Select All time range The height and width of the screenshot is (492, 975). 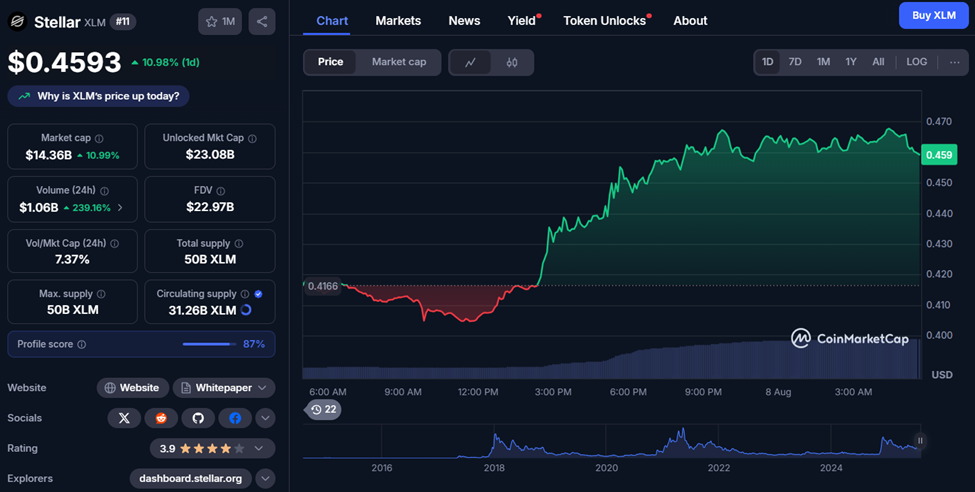pyautogui.click(x=878, y=62)
